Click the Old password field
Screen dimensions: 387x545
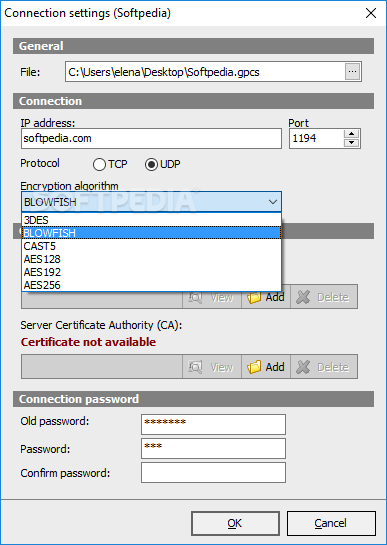(213, 424)
